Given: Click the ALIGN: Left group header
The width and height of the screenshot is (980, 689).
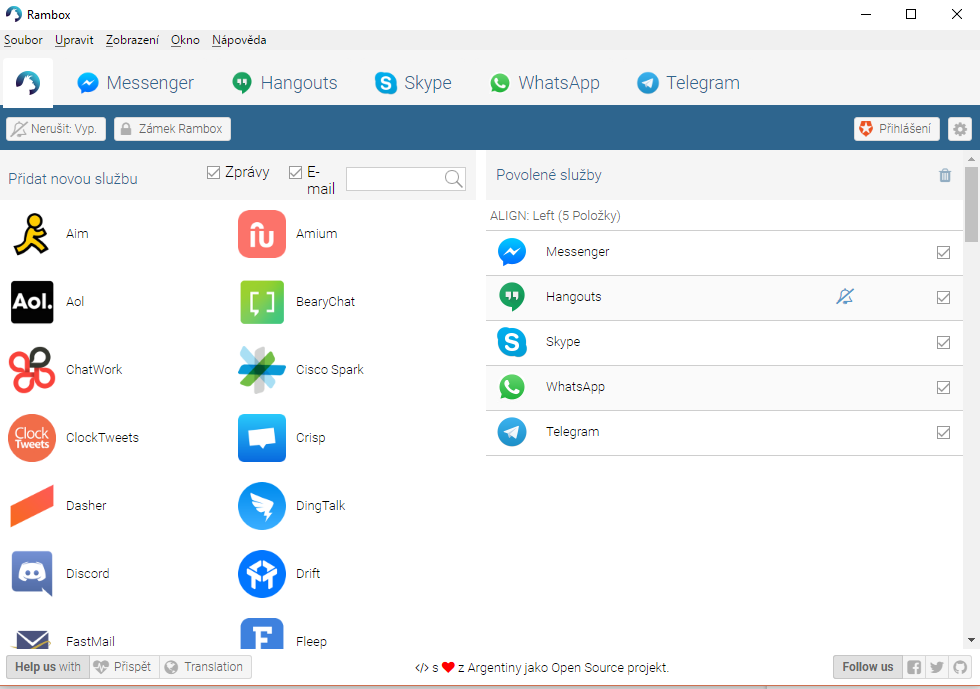Looking at the screenshot, I should pyautogui.click(x=724, y=216).
